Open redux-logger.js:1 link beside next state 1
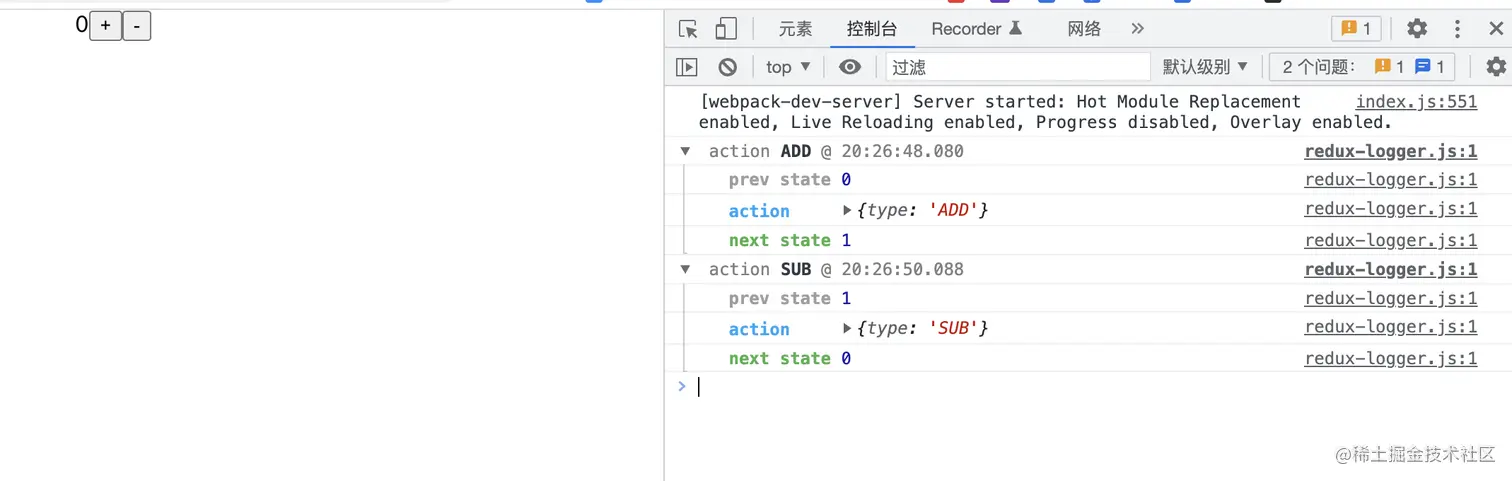The width and height of the screenshot is (1512, 481). click(x=1391, y=240)
